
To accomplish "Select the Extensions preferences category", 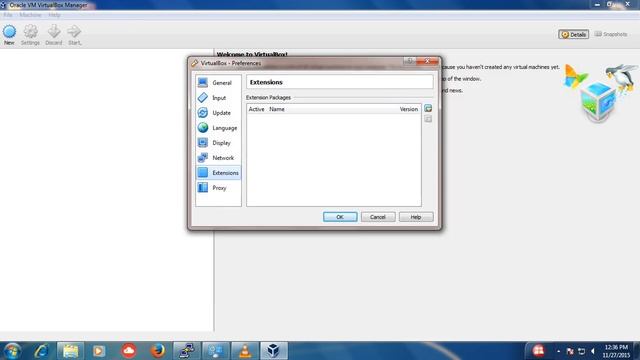I will [x=218, y=173].
